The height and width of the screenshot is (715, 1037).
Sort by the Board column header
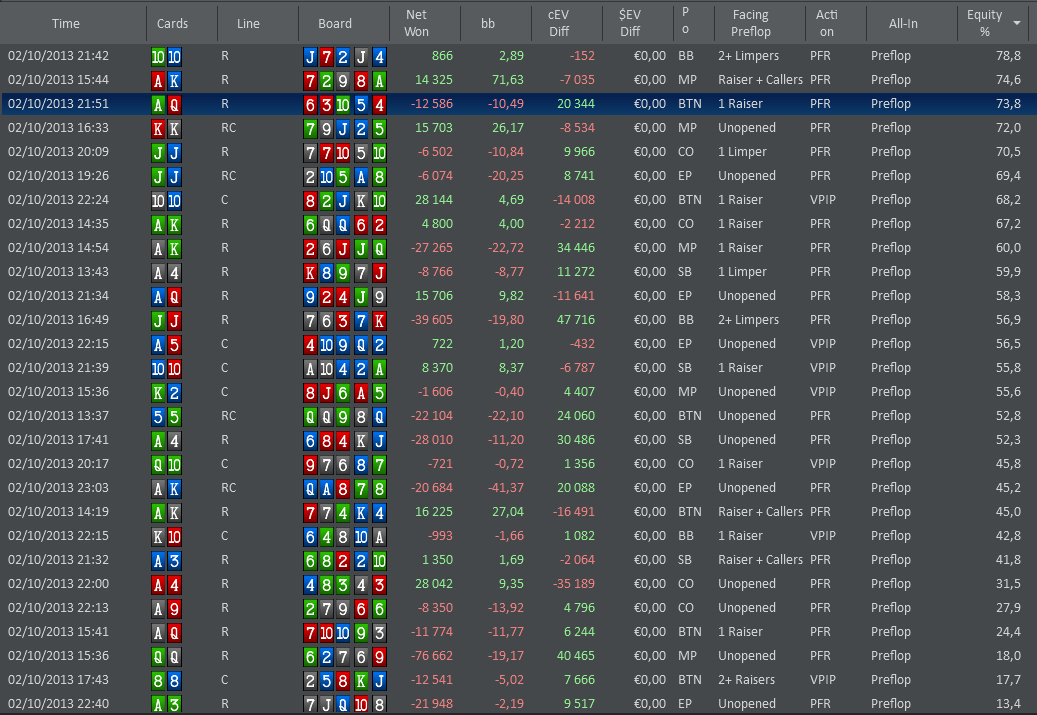tap(335, 23)
